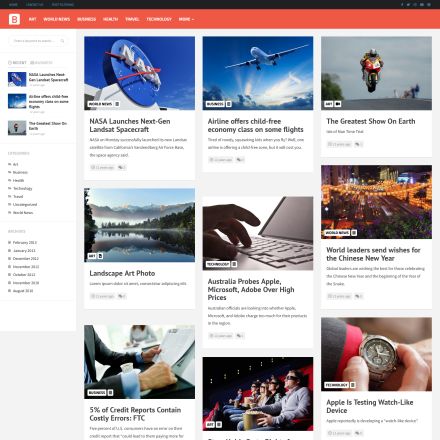The width and height of the screenshot is (440, 440).
Task: Click the image format icon on Landscape Art Photo
Action: tap(101, 256)
